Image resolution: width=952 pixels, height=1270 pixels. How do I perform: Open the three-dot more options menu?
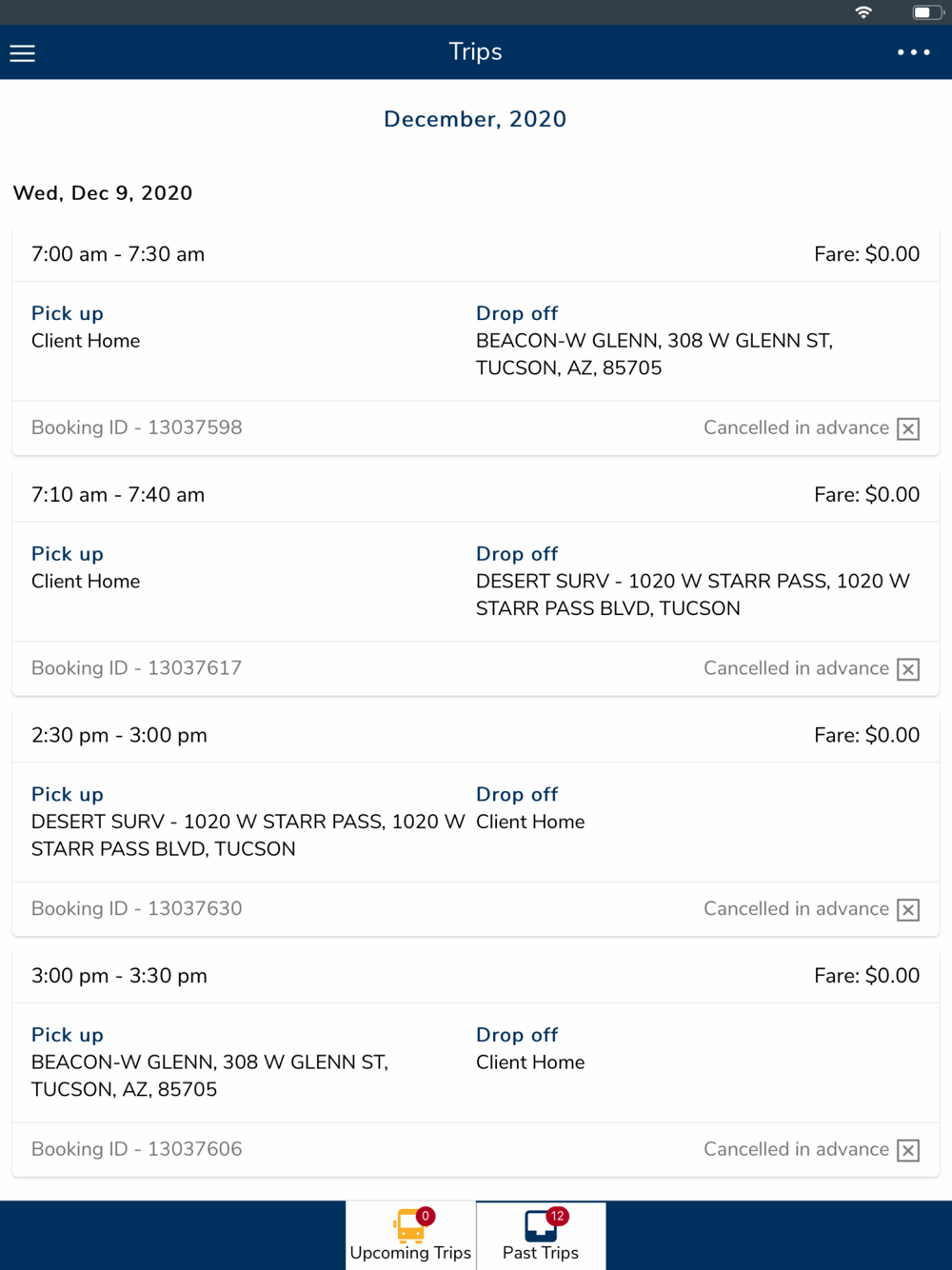click(x=913, y=52)
